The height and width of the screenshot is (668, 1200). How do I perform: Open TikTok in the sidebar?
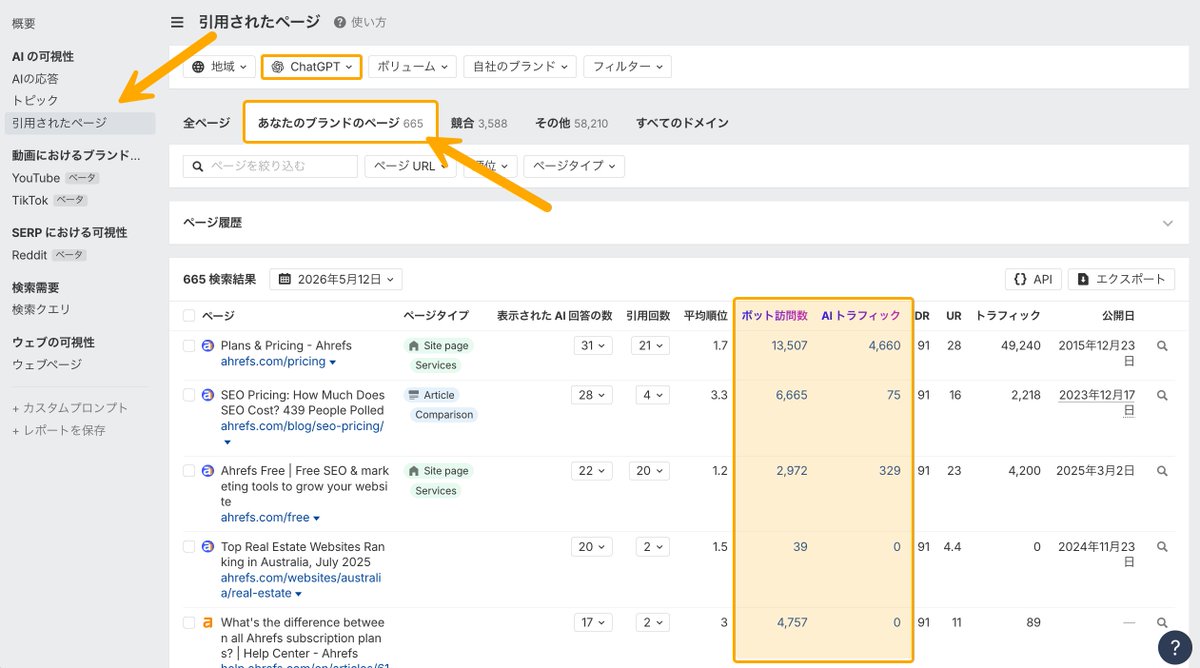click(x=30, y=200)
